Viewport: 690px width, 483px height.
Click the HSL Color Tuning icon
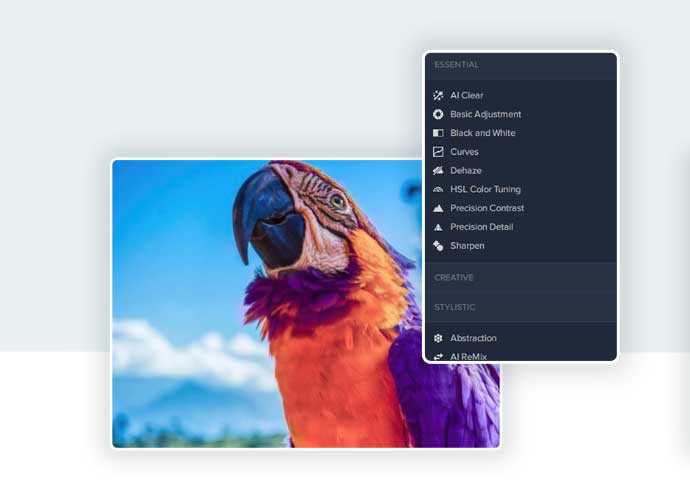point(438,190)
